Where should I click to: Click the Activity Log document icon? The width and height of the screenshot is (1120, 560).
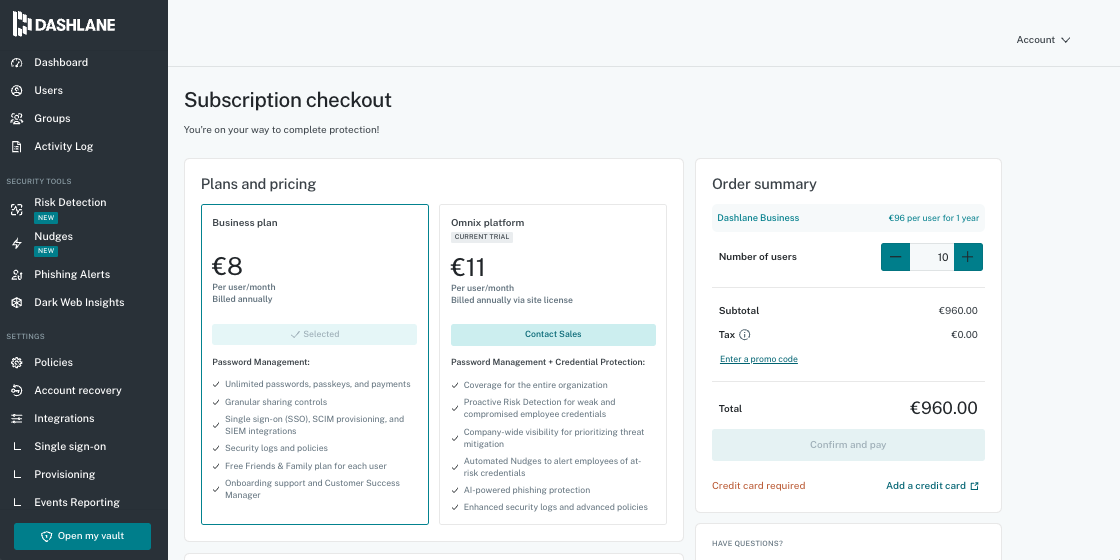coord(17,146)
